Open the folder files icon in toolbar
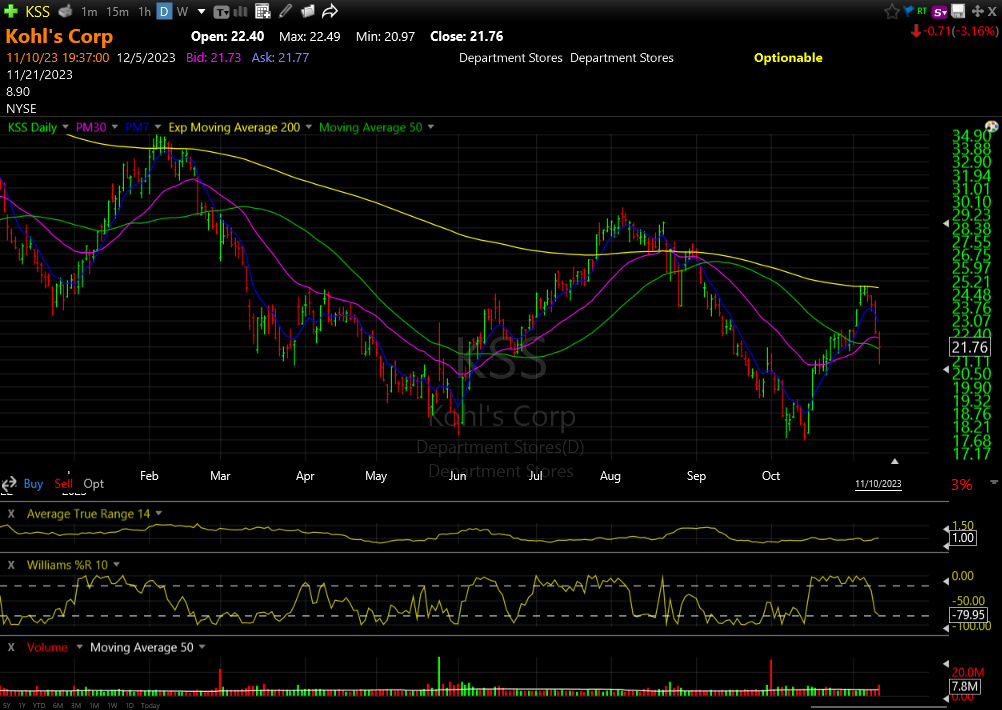 click(x=307, y=11)
